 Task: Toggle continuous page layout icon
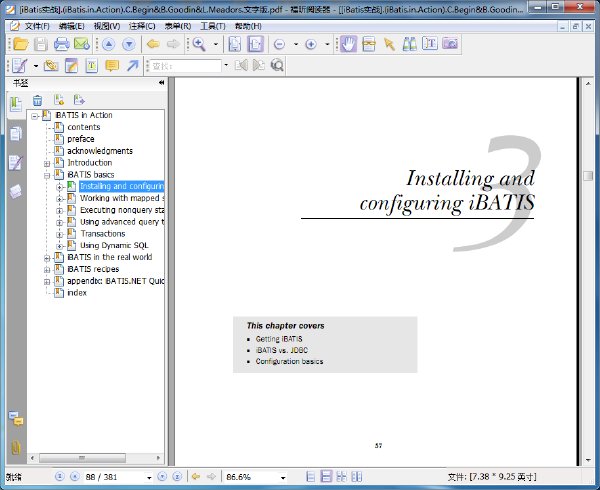[x=326, y=477]
